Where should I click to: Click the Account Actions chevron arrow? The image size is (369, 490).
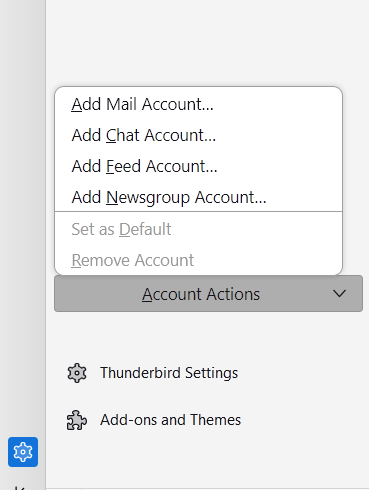click(x=339, y=294)
